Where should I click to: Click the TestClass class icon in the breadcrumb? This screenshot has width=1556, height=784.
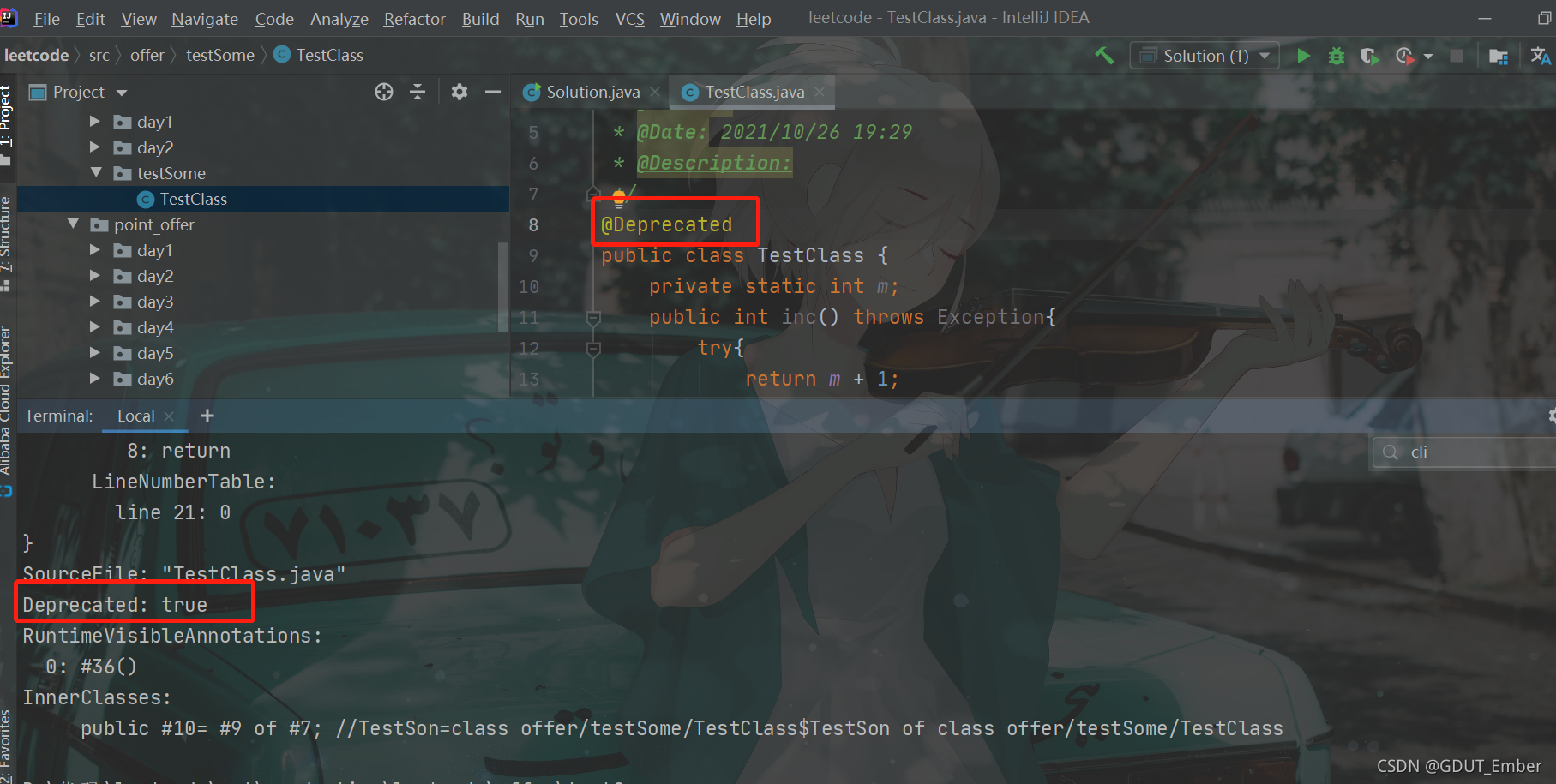tap(282, 55)
